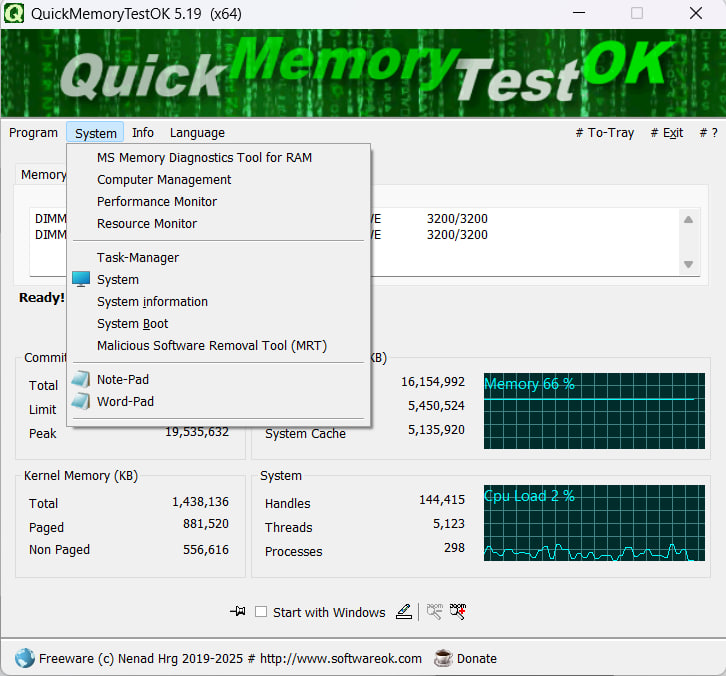
Task: Click the Peak value 19,535,632
Action: 197,432
